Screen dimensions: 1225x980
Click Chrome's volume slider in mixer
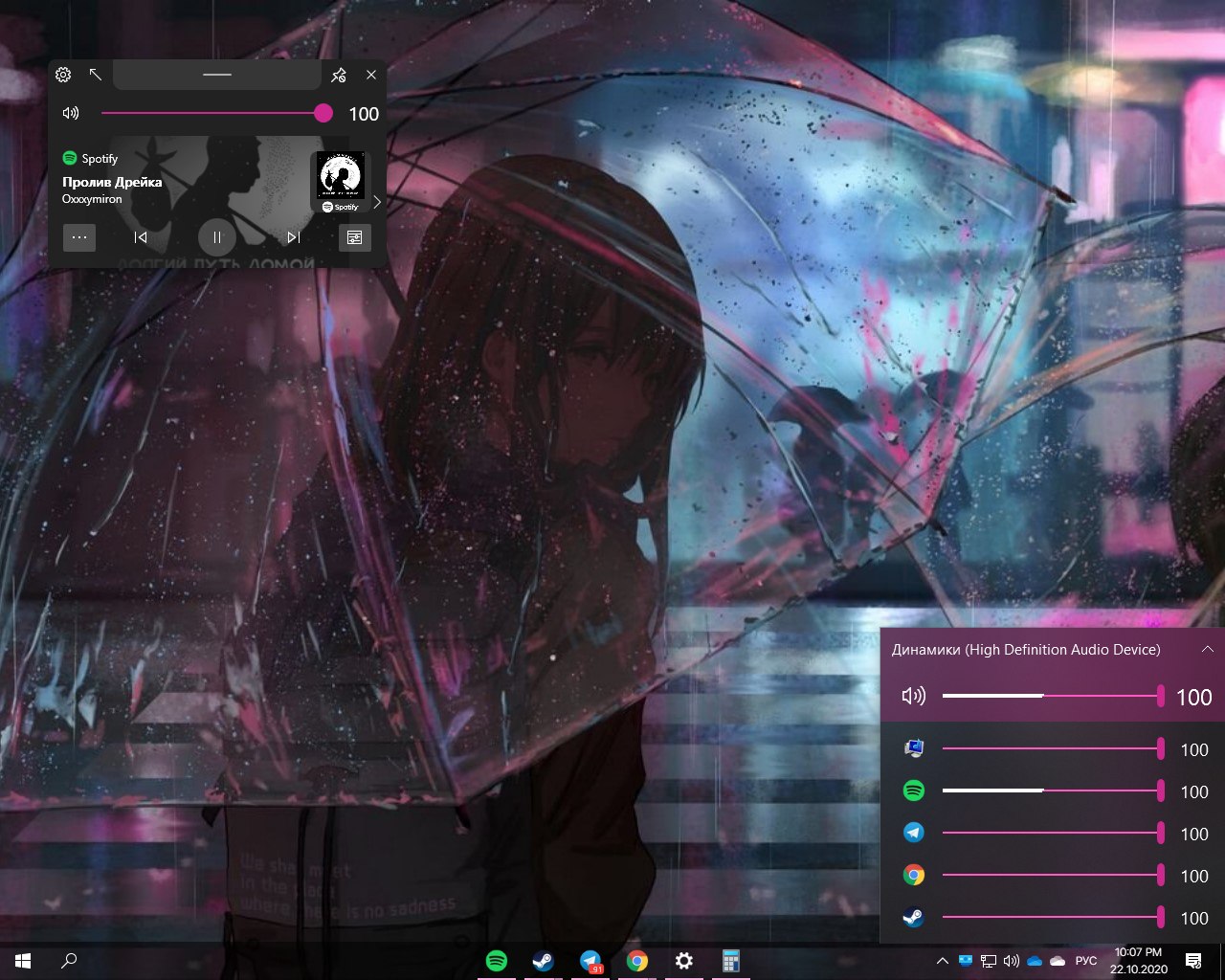[1053, 875]
